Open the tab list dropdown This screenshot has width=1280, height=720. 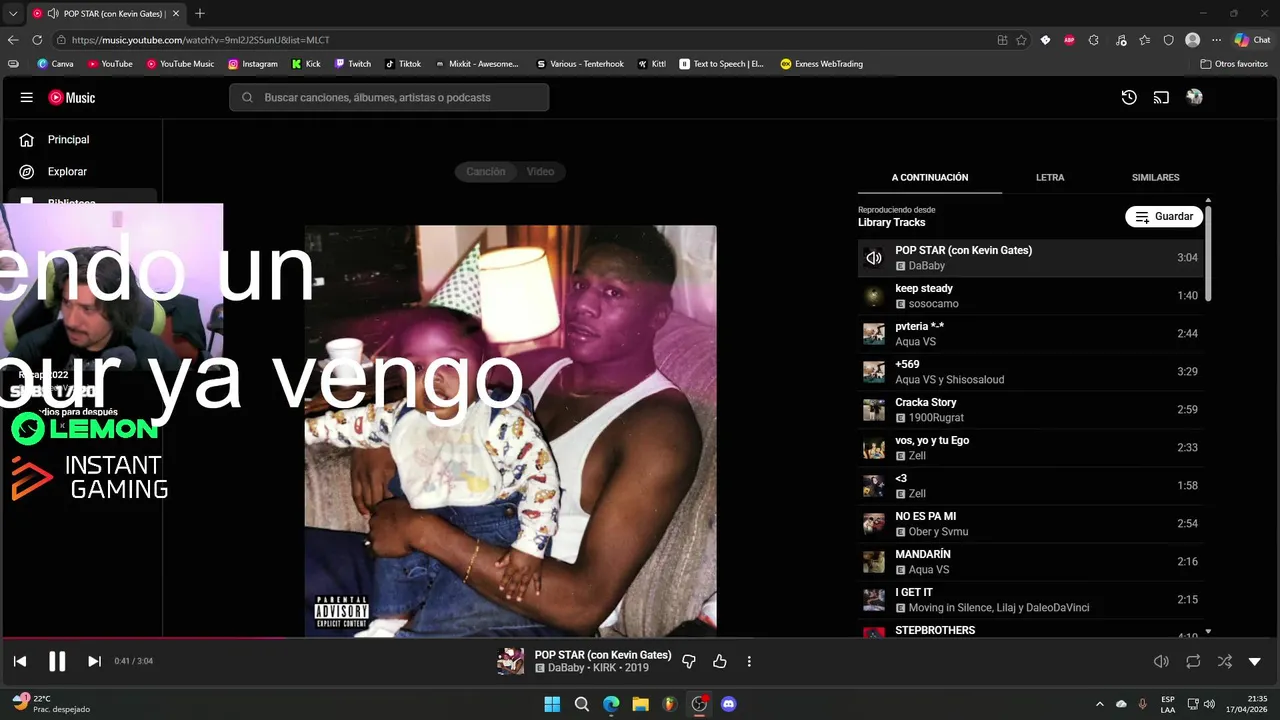point(13,14)
